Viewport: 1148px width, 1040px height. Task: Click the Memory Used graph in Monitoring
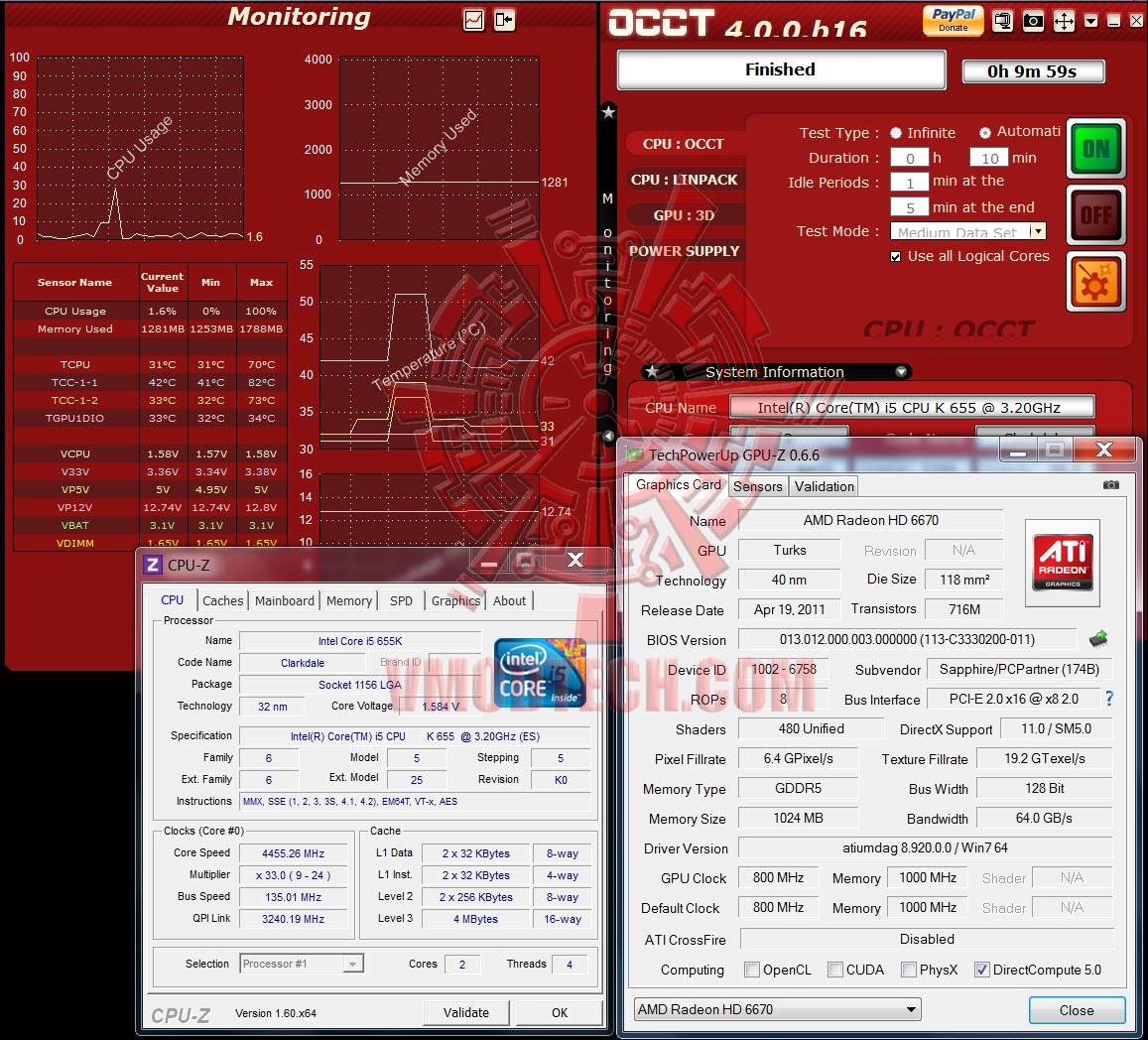coord(439,148)
